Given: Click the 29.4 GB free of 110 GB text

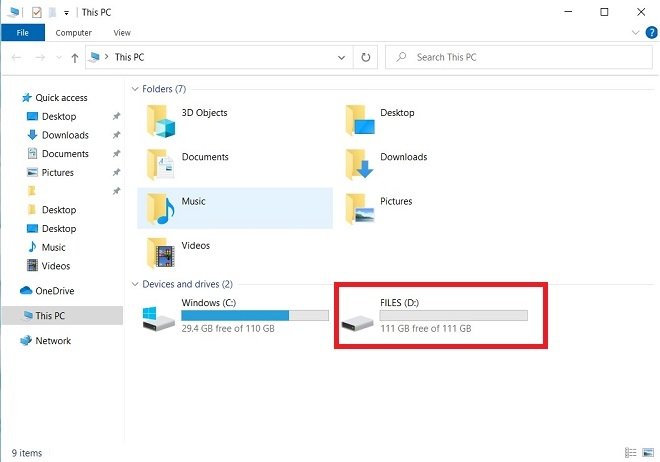Looking at the screenshot, I should coord(228,329).
